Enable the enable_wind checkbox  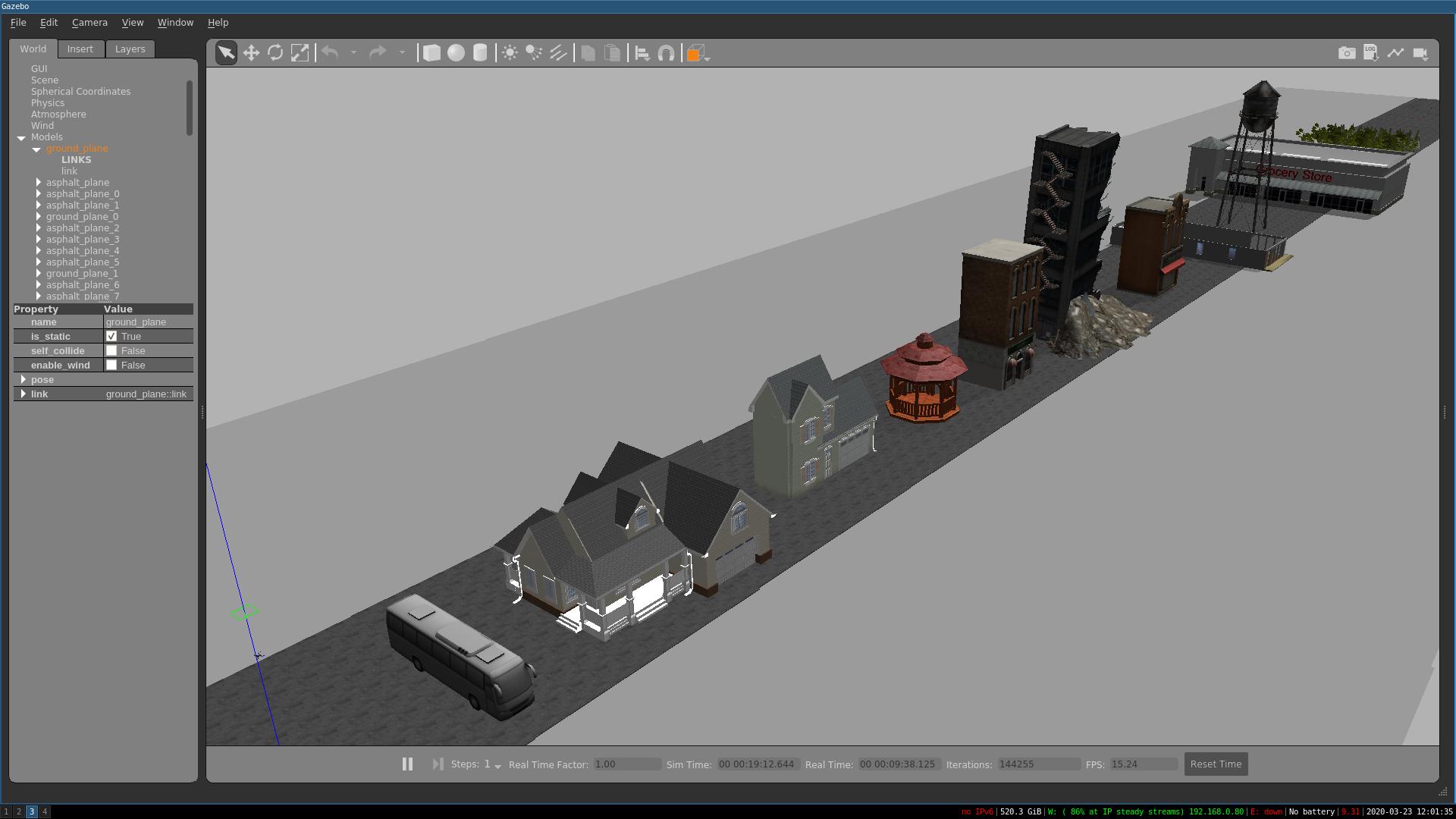click(111, 365)
